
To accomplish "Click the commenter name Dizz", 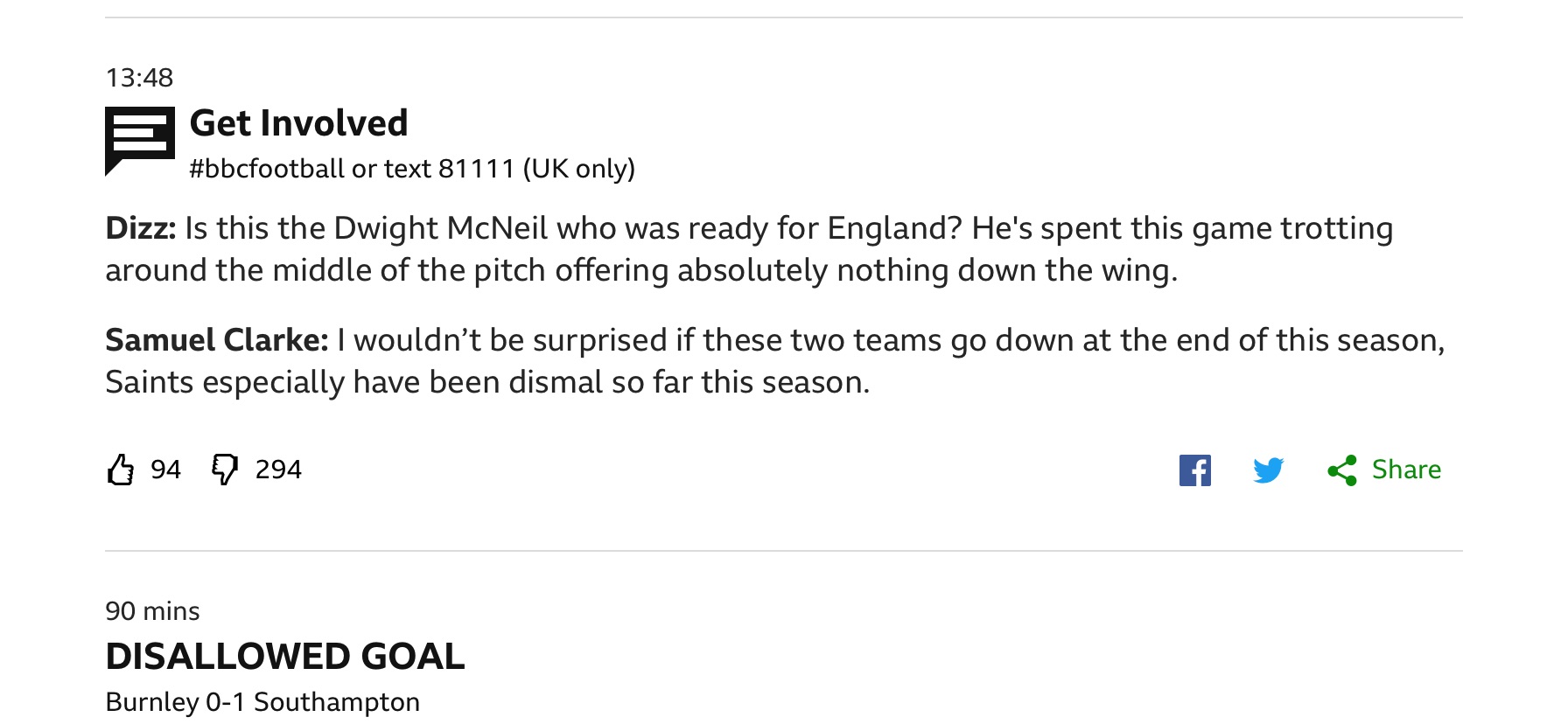I will click(x=140, y=228).
